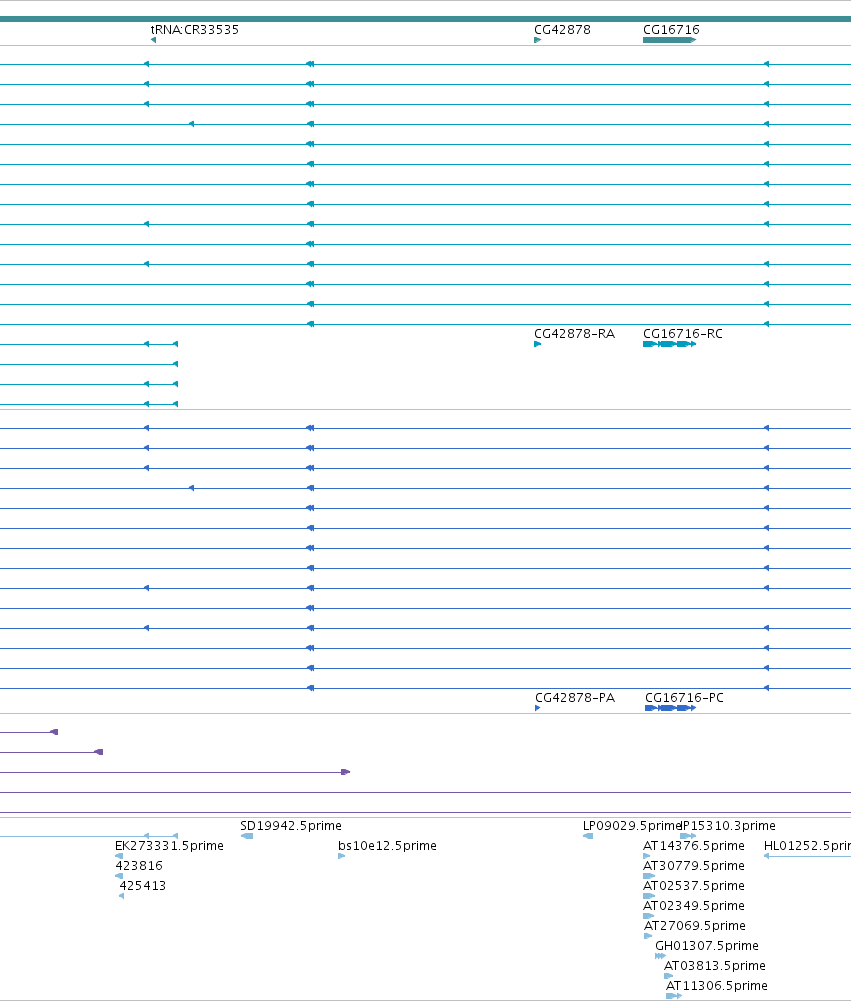Select the 423816 arrow glyph
The width and height of the screenshot is (851, 1001).
[119, 876]
